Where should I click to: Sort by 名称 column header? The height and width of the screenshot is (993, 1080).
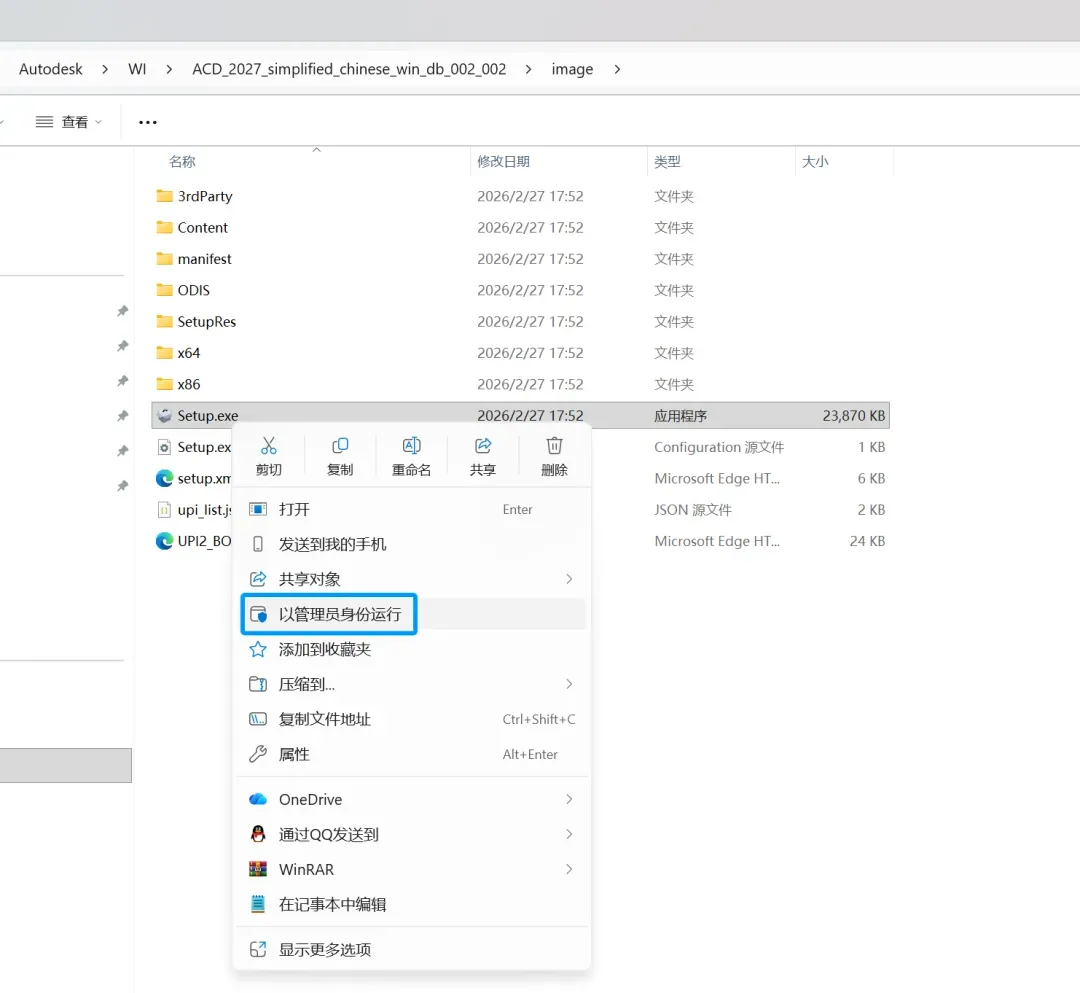tap(182, 162)
